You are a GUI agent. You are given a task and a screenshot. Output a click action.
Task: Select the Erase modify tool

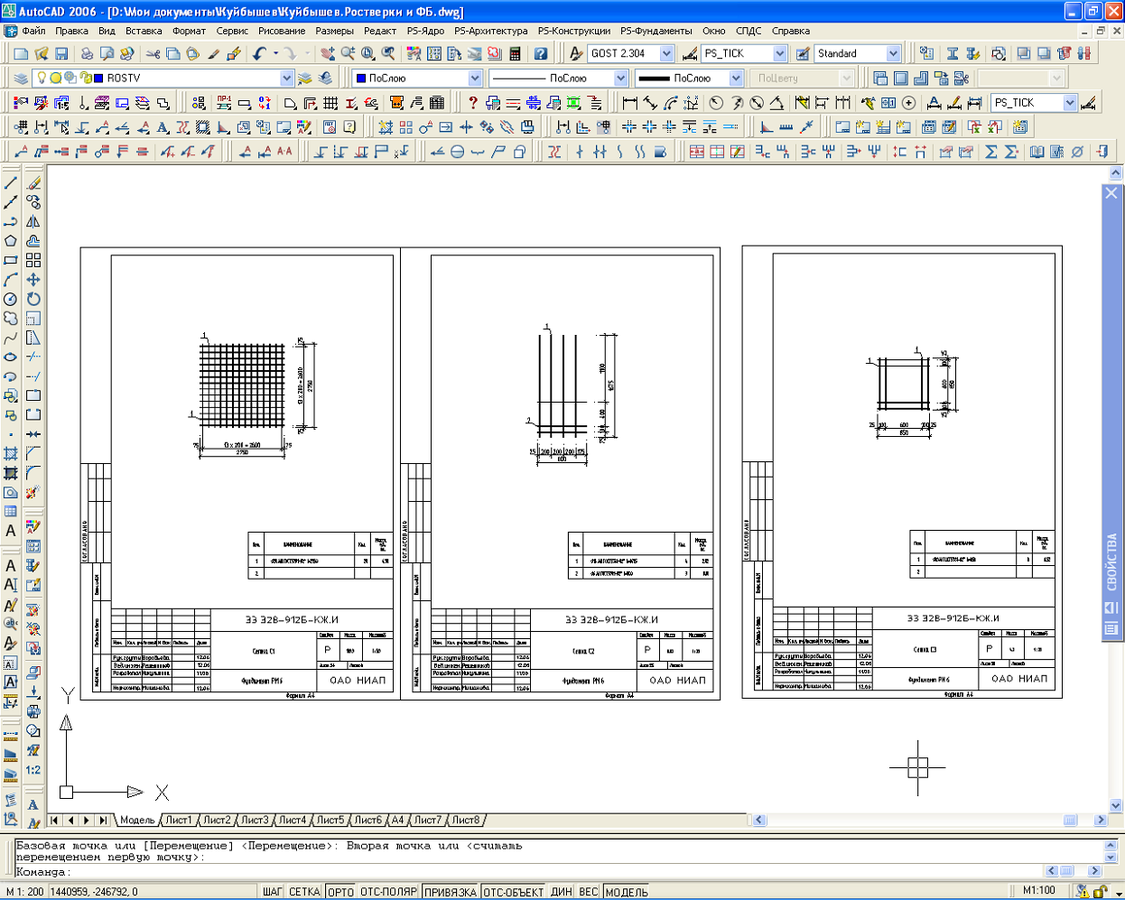(x=33, y=184)
